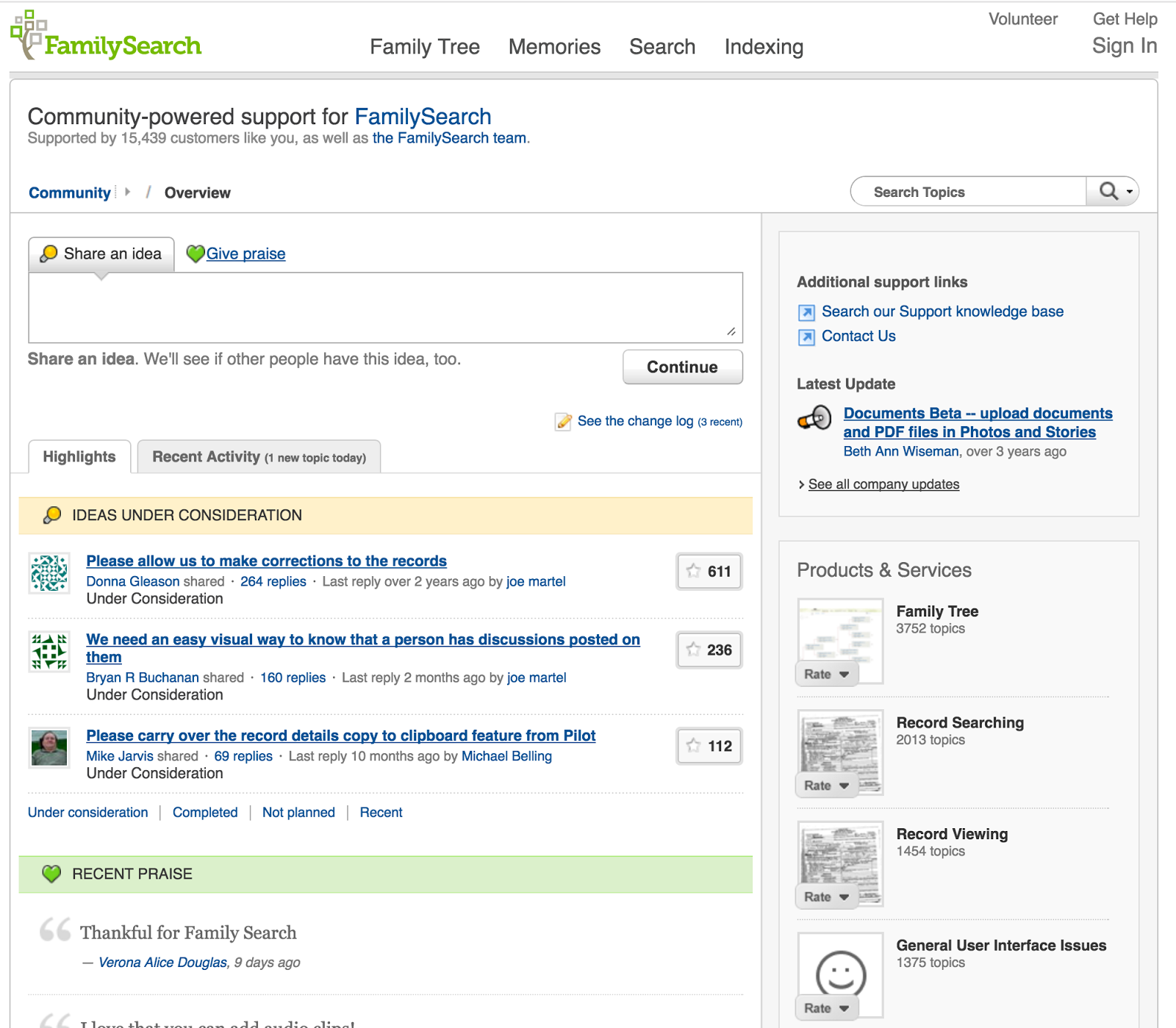This screenshot has height=1028, width=1176.
Task: Click the external link icon beside Contact Us
Action: pyautogui.click(x=806, y=337)
